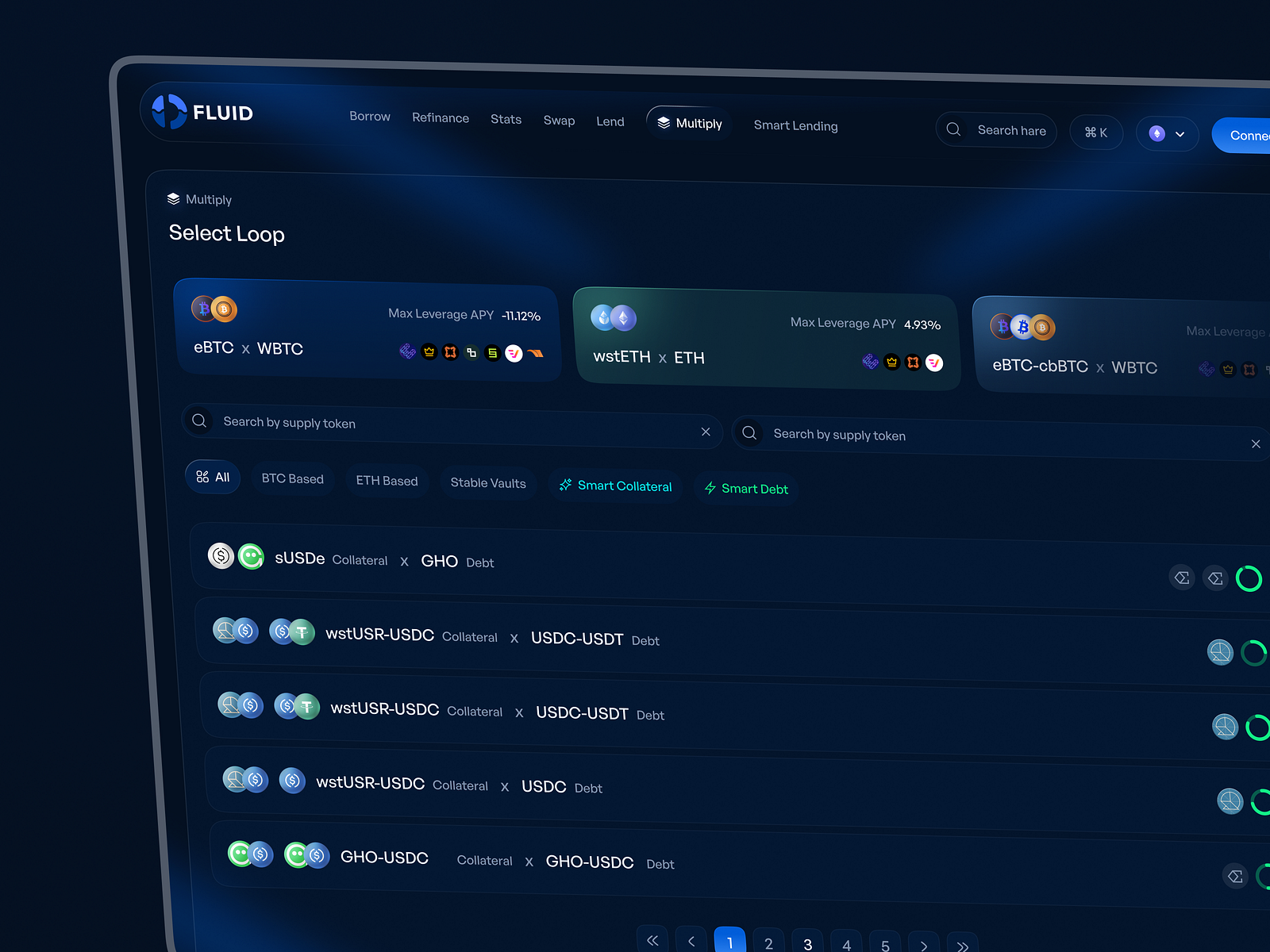Click the pie-chart reward icon on wstUSR-USDC row
The image size is (1270, 952).
[x=1221, y=652]
